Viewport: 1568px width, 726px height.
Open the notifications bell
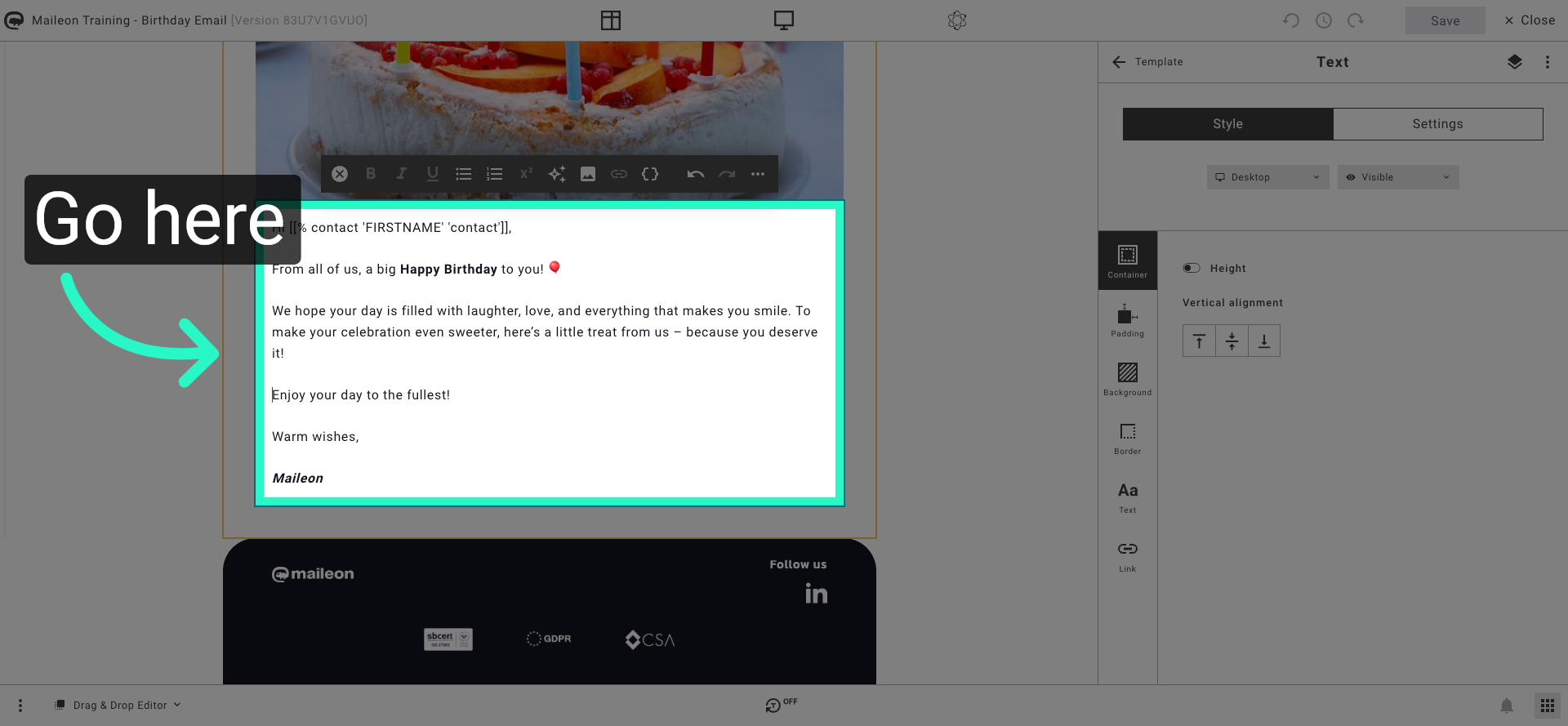click(1507, 706)
